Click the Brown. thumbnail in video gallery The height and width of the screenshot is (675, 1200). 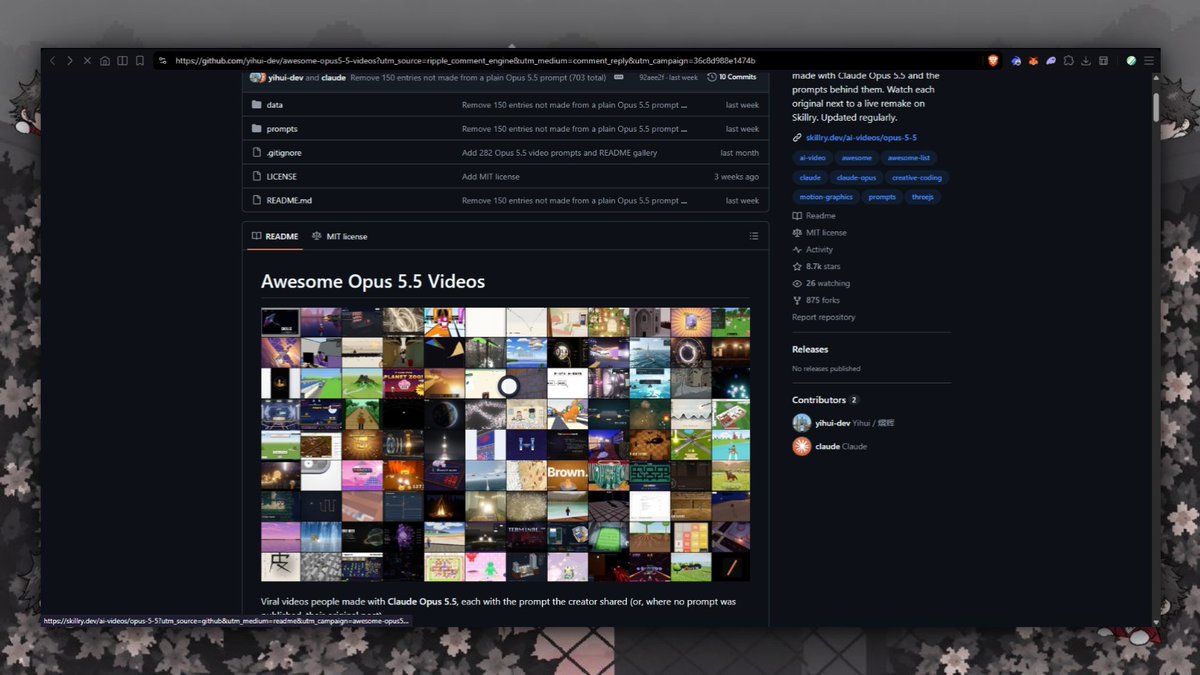(x=567, y=475)
